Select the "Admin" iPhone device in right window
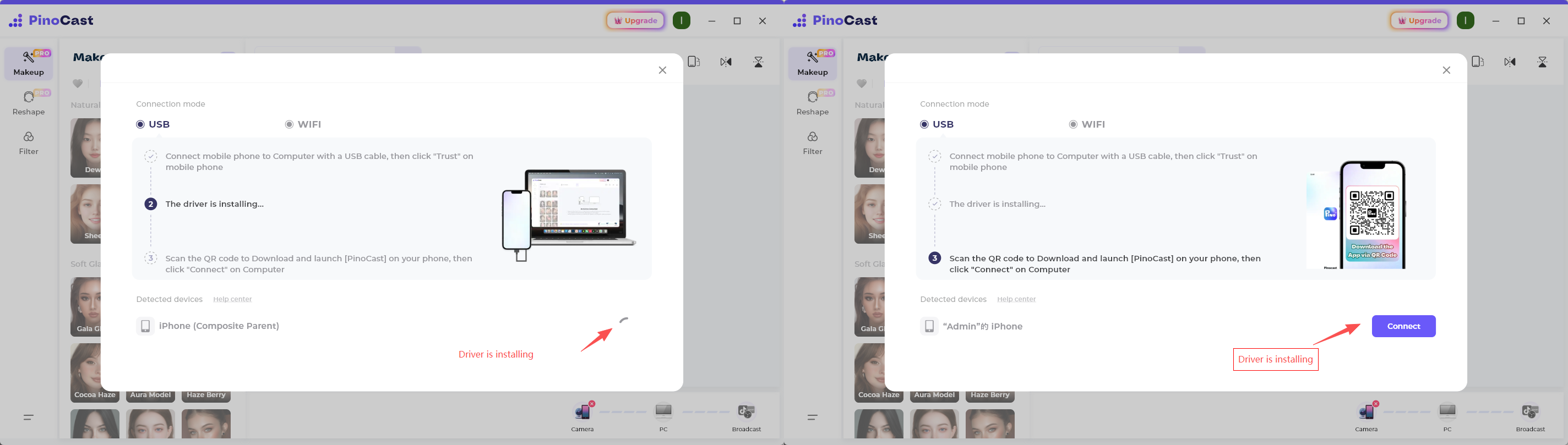The height and width of the screenshot is (445, 1568). (x=982, y=326)
